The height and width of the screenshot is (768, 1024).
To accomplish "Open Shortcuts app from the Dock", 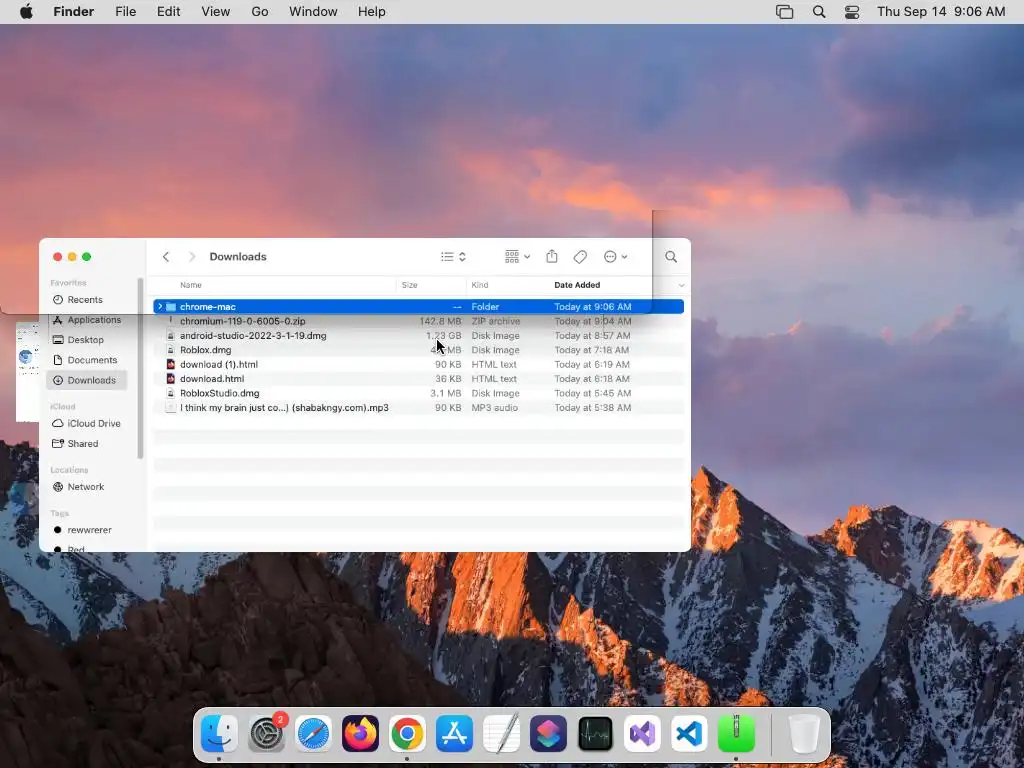I will 548,733.
